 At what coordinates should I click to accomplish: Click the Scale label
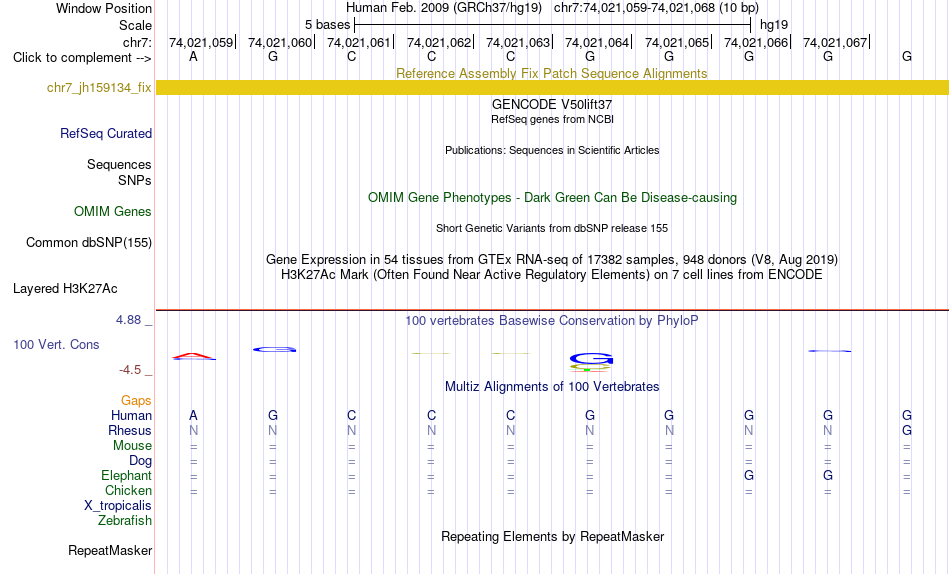[x=136, y=25]
